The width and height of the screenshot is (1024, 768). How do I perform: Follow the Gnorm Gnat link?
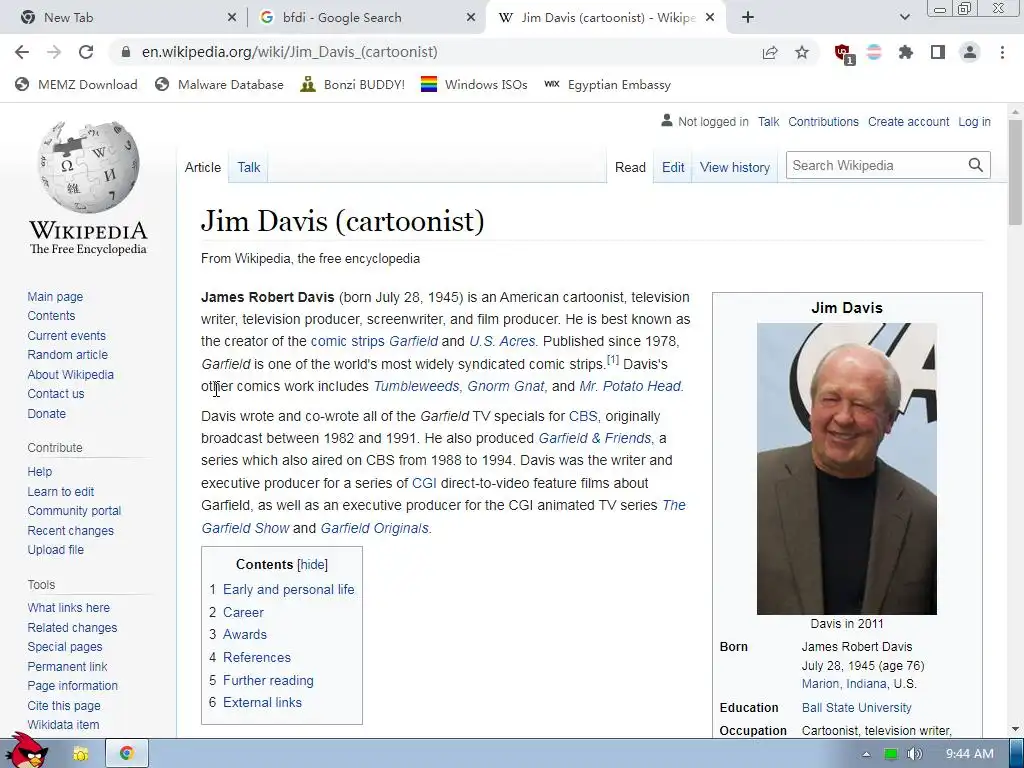pos(505,386)
